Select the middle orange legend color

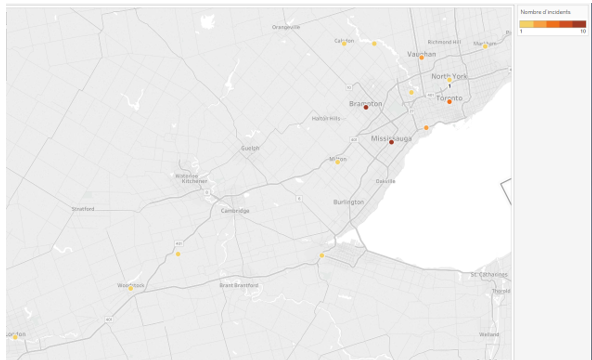(553, 24)
